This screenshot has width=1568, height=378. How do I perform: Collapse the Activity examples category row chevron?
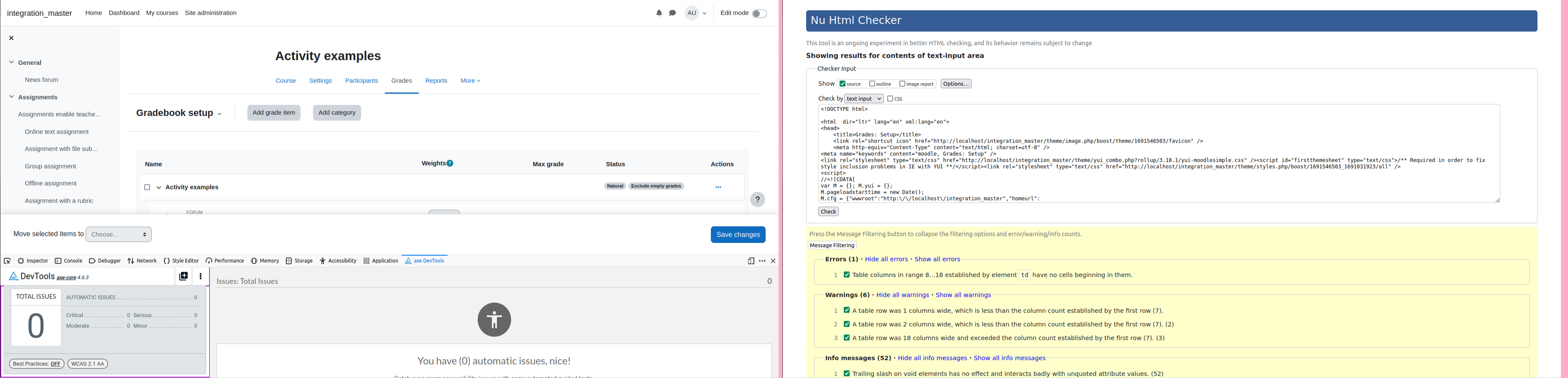[159, 187]
